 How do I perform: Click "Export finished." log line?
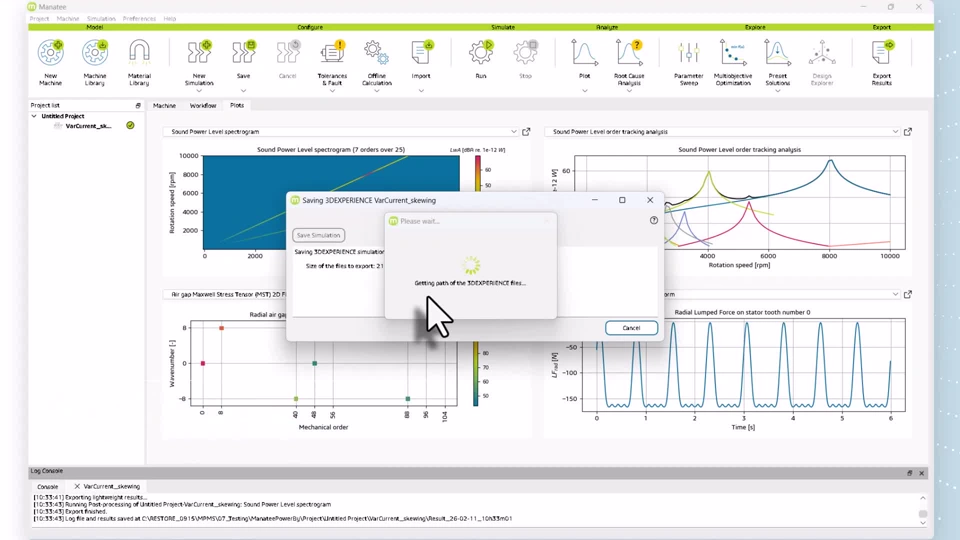(x=70, y=511)
